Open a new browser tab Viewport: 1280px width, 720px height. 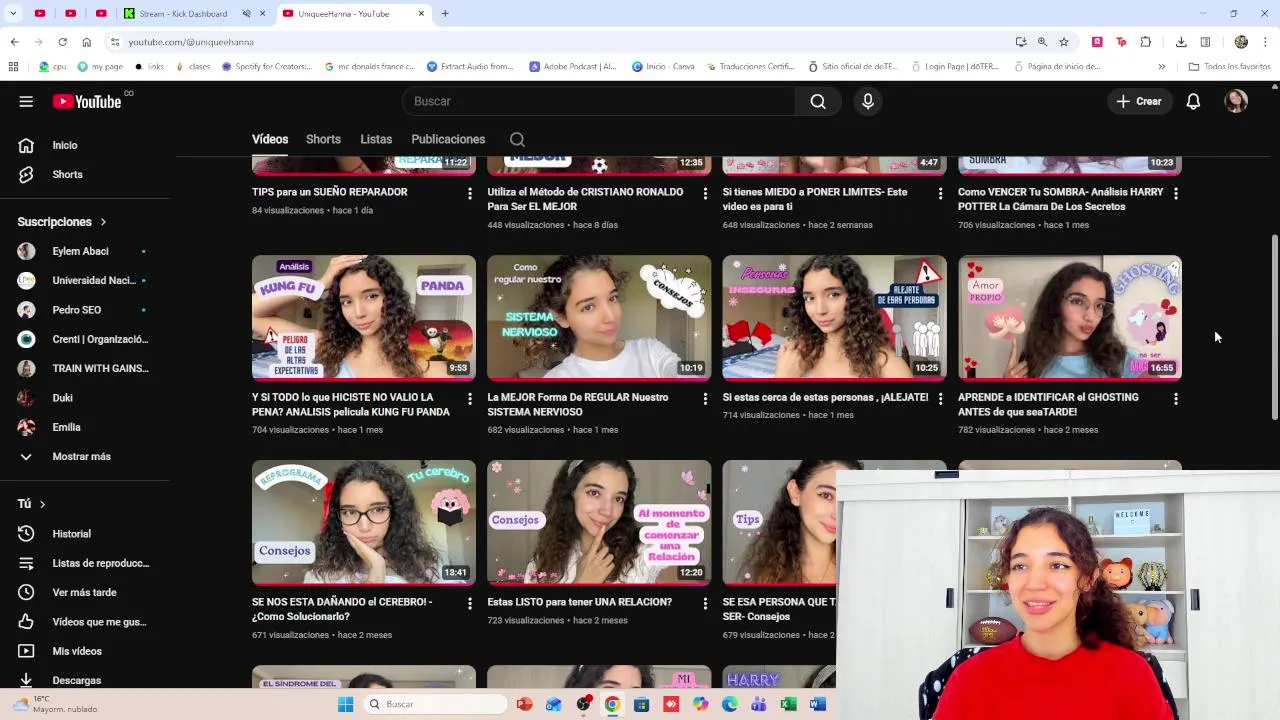[x=445, y=14]
